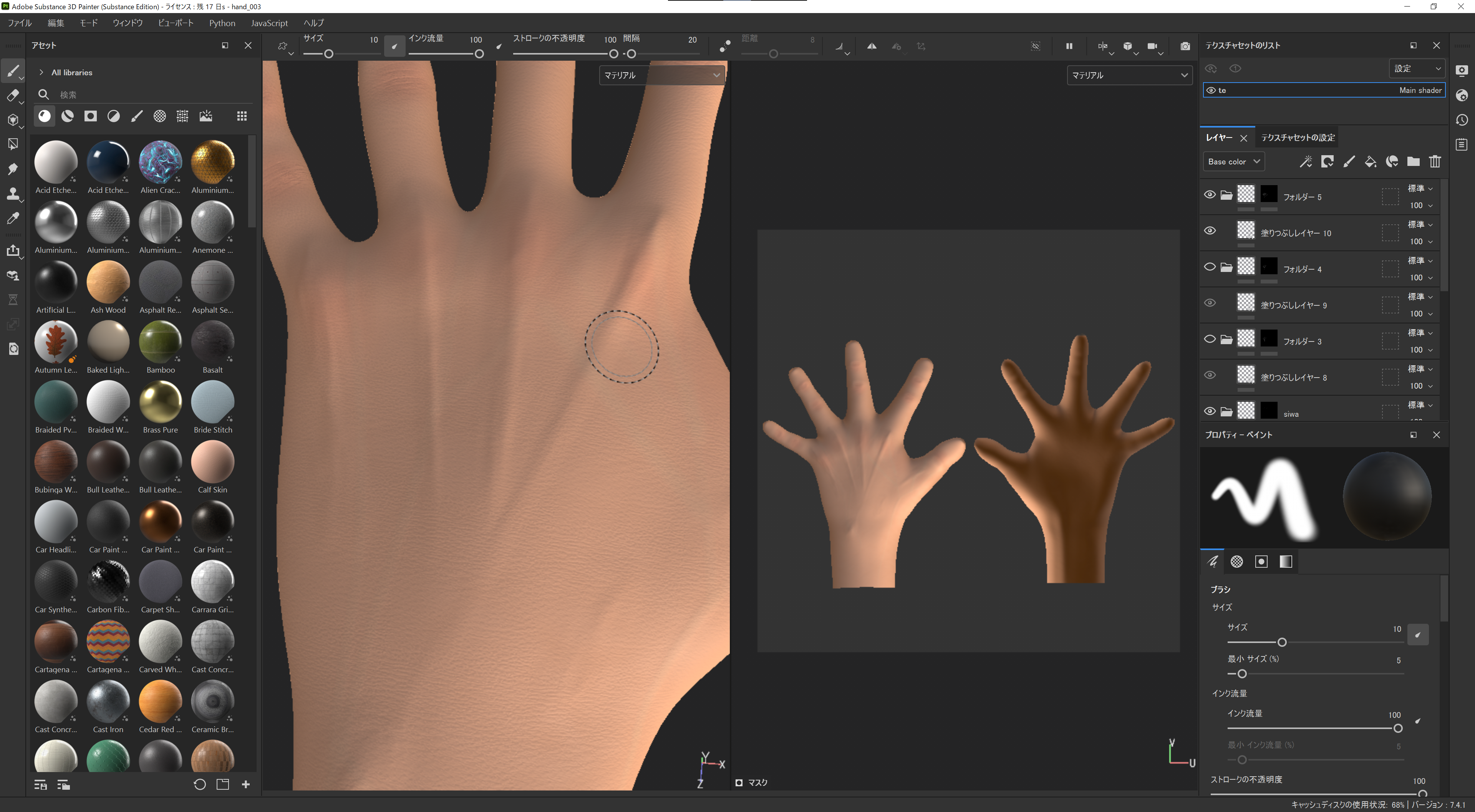Hide the フォルダー 5 layer folder

(x=1209, y=195)
